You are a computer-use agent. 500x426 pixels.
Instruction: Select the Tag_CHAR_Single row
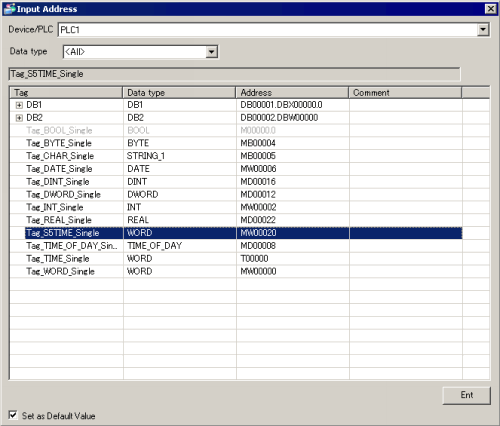(236, 156)
